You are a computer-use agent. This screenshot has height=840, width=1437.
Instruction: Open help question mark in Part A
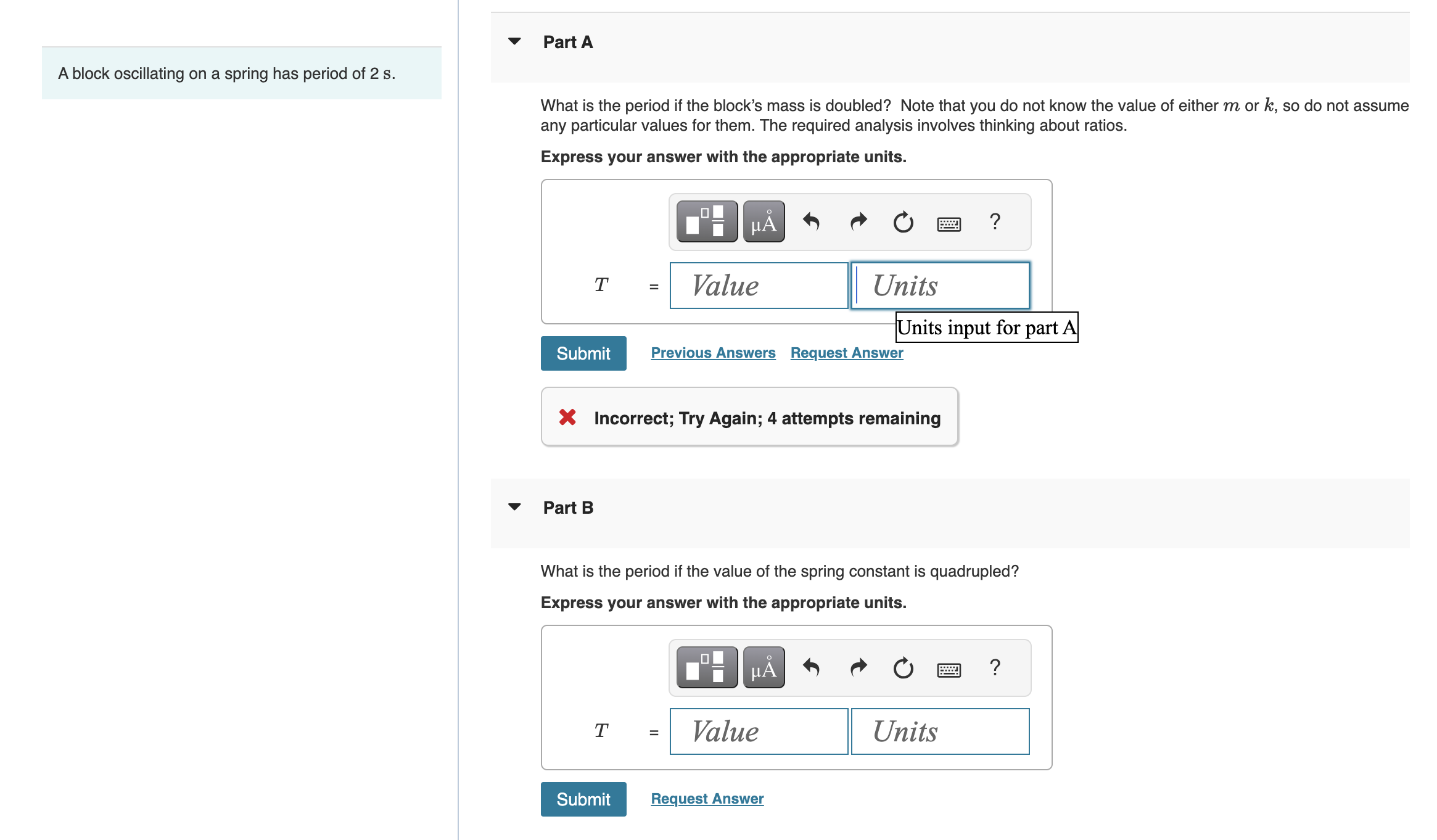click(x=994, y=221)
